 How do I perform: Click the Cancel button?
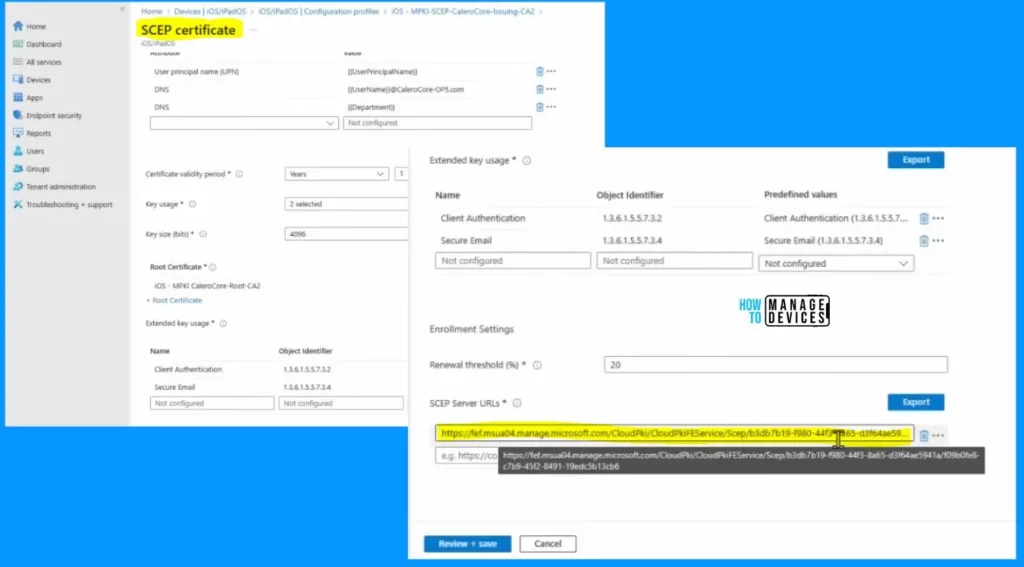click(x=547, y=543)
